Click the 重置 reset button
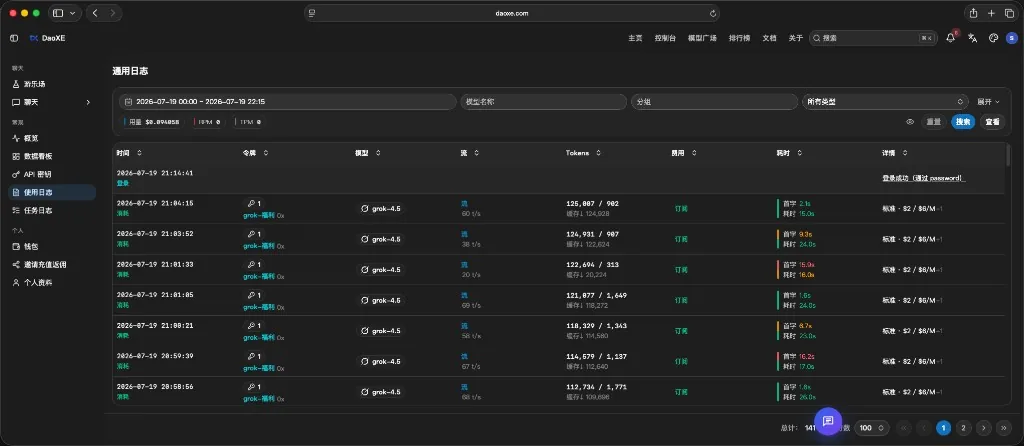1024x446 pixels. pos(933,122)
